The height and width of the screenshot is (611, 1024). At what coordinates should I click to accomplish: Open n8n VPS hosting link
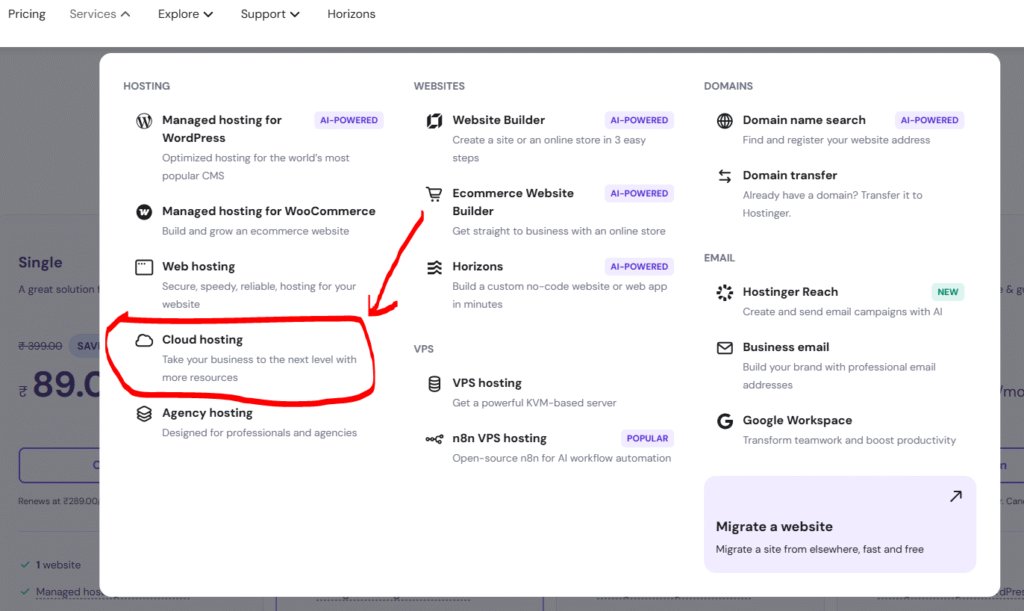point(499,438)
